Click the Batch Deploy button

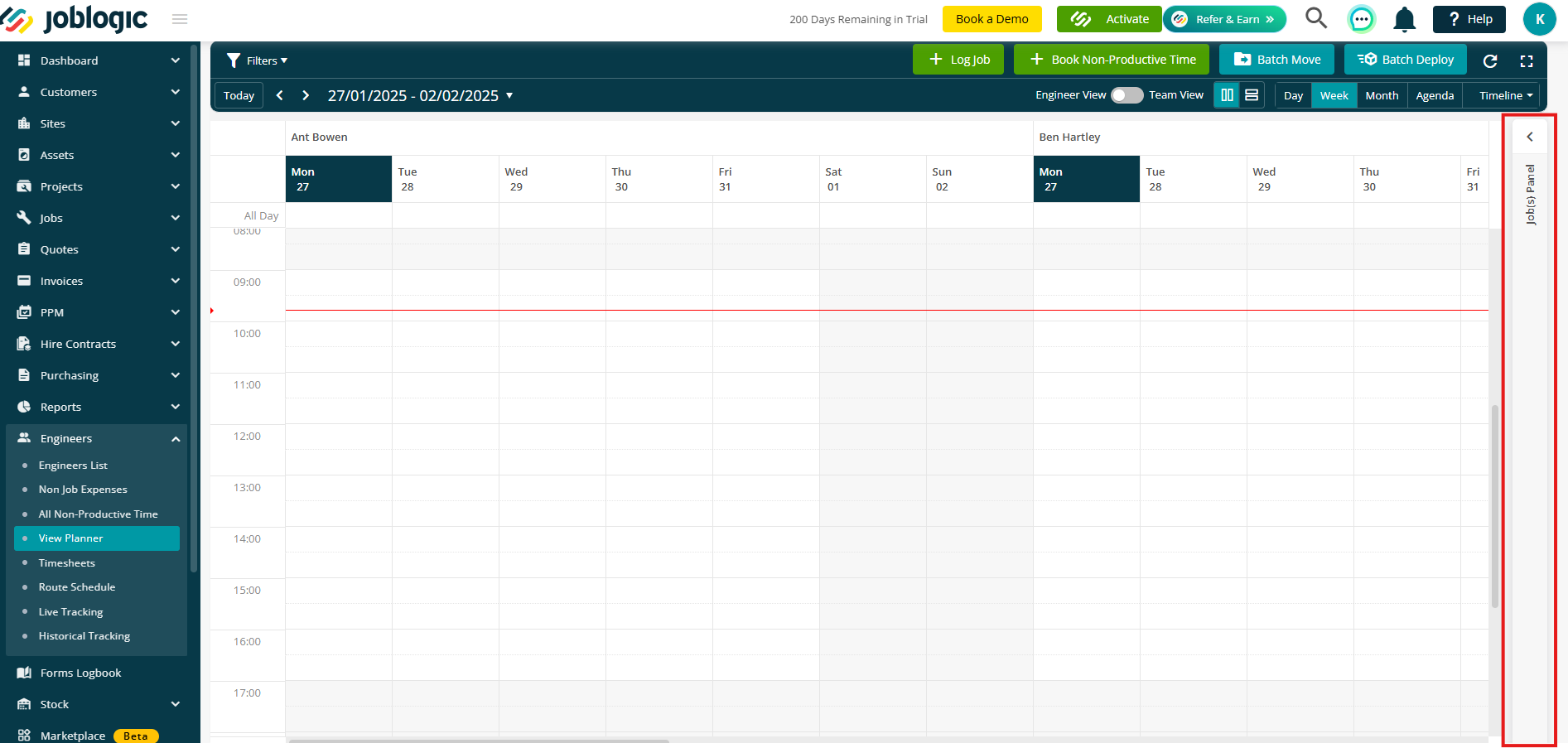1406,60
